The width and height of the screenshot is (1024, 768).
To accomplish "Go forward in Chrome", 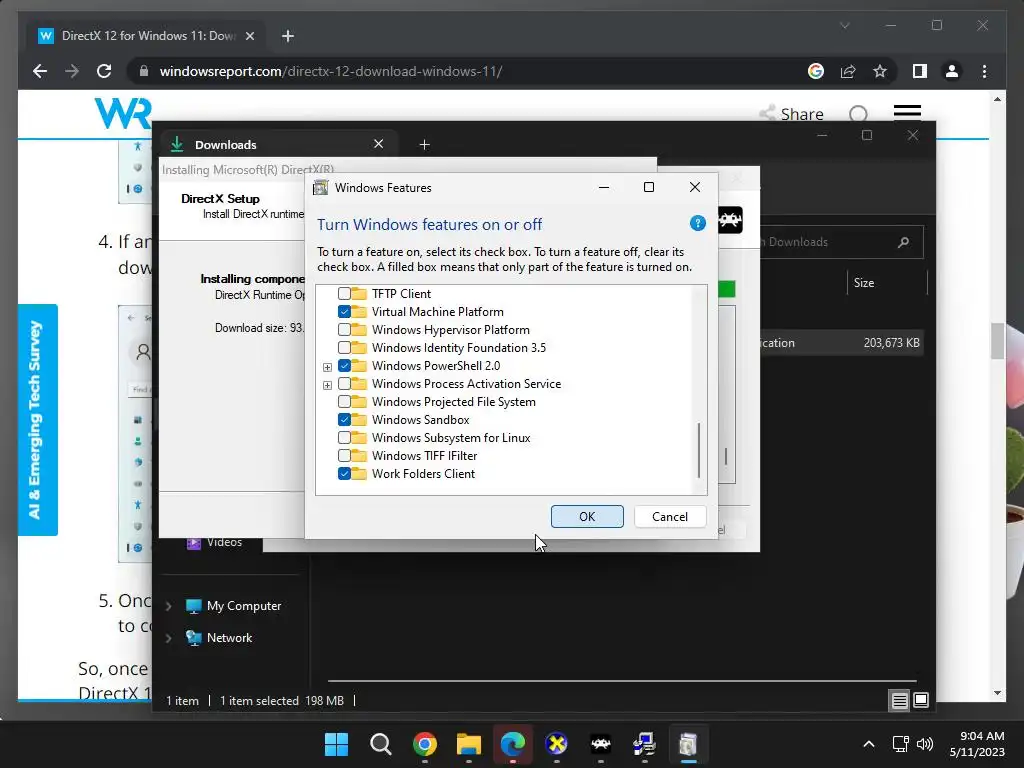I will coord(72,71).
